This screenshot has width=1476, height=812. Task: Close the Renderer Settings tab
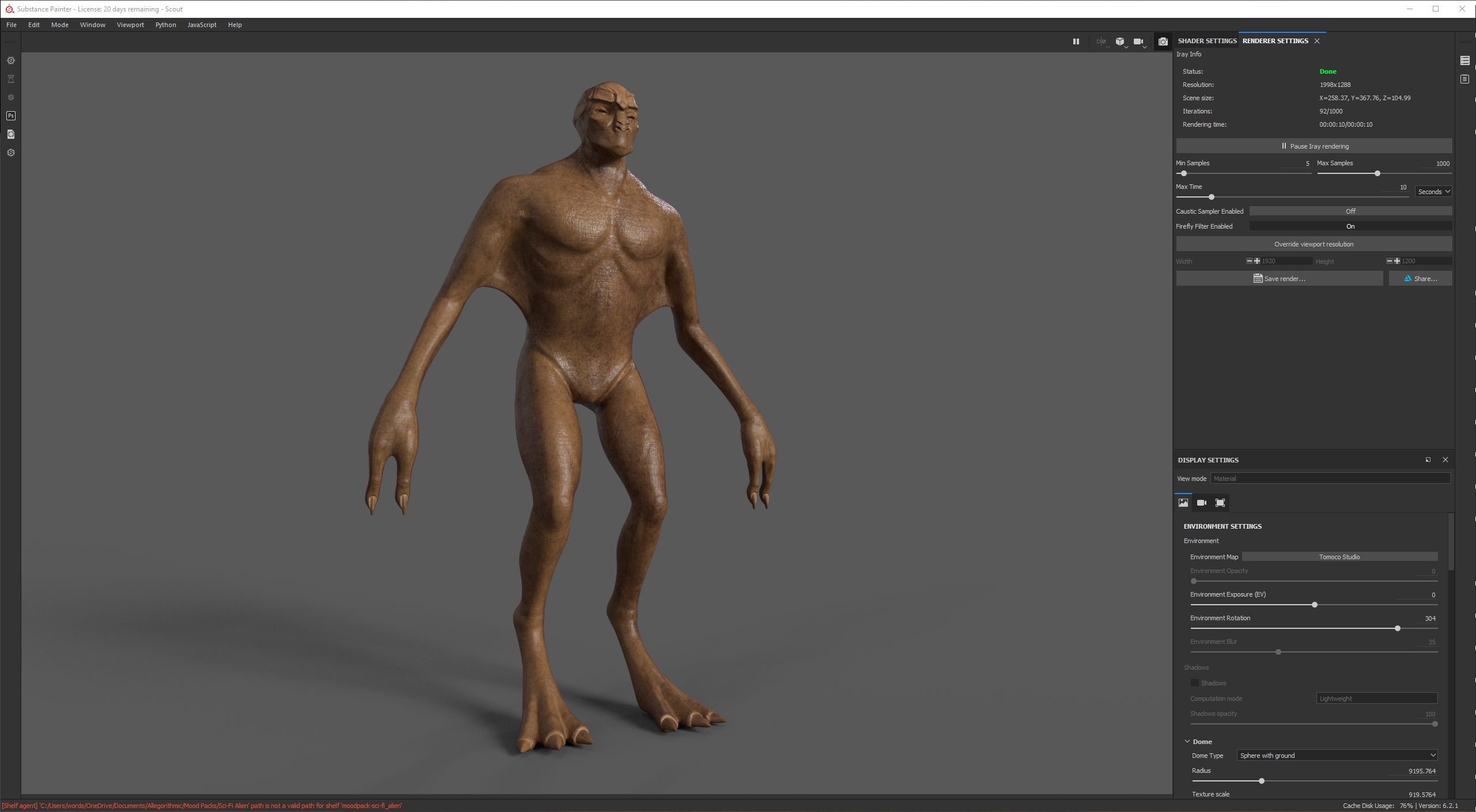1317,41
